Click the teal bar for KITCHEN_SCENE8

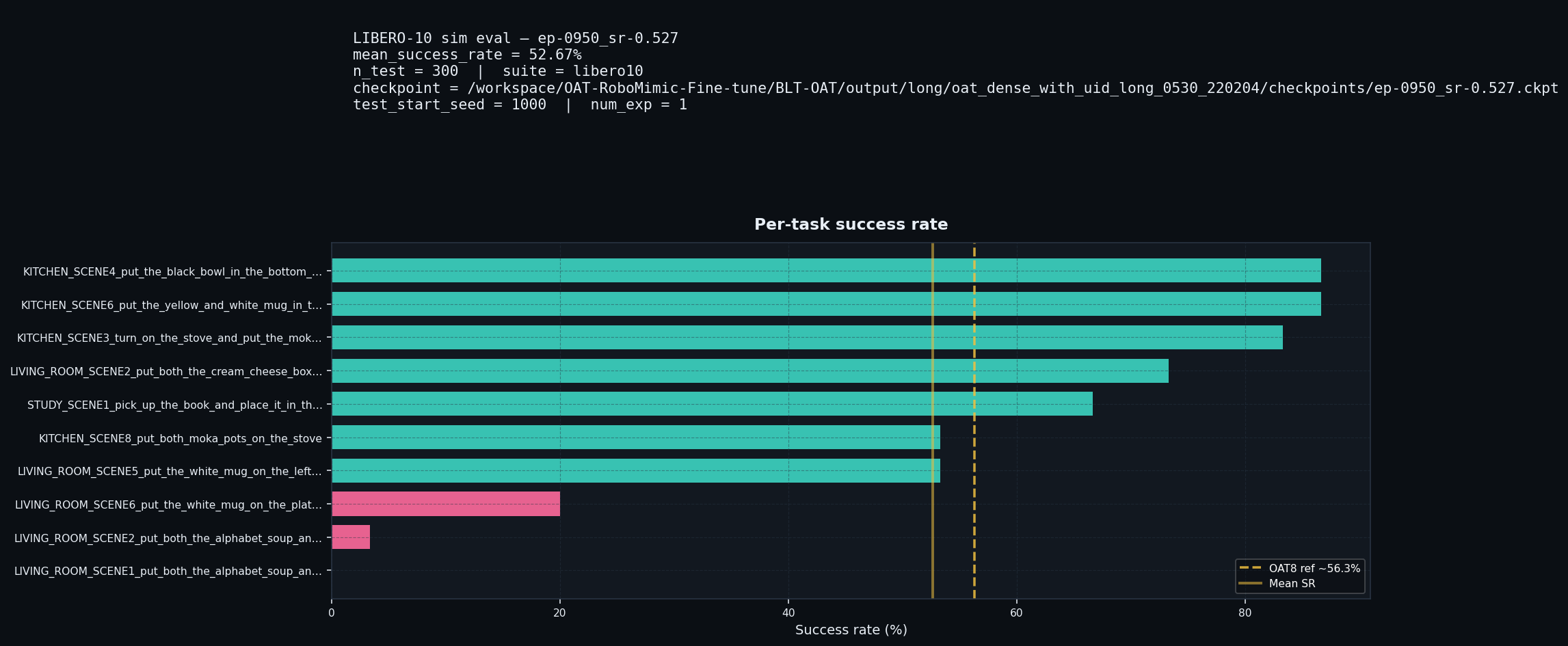(636, 438)
